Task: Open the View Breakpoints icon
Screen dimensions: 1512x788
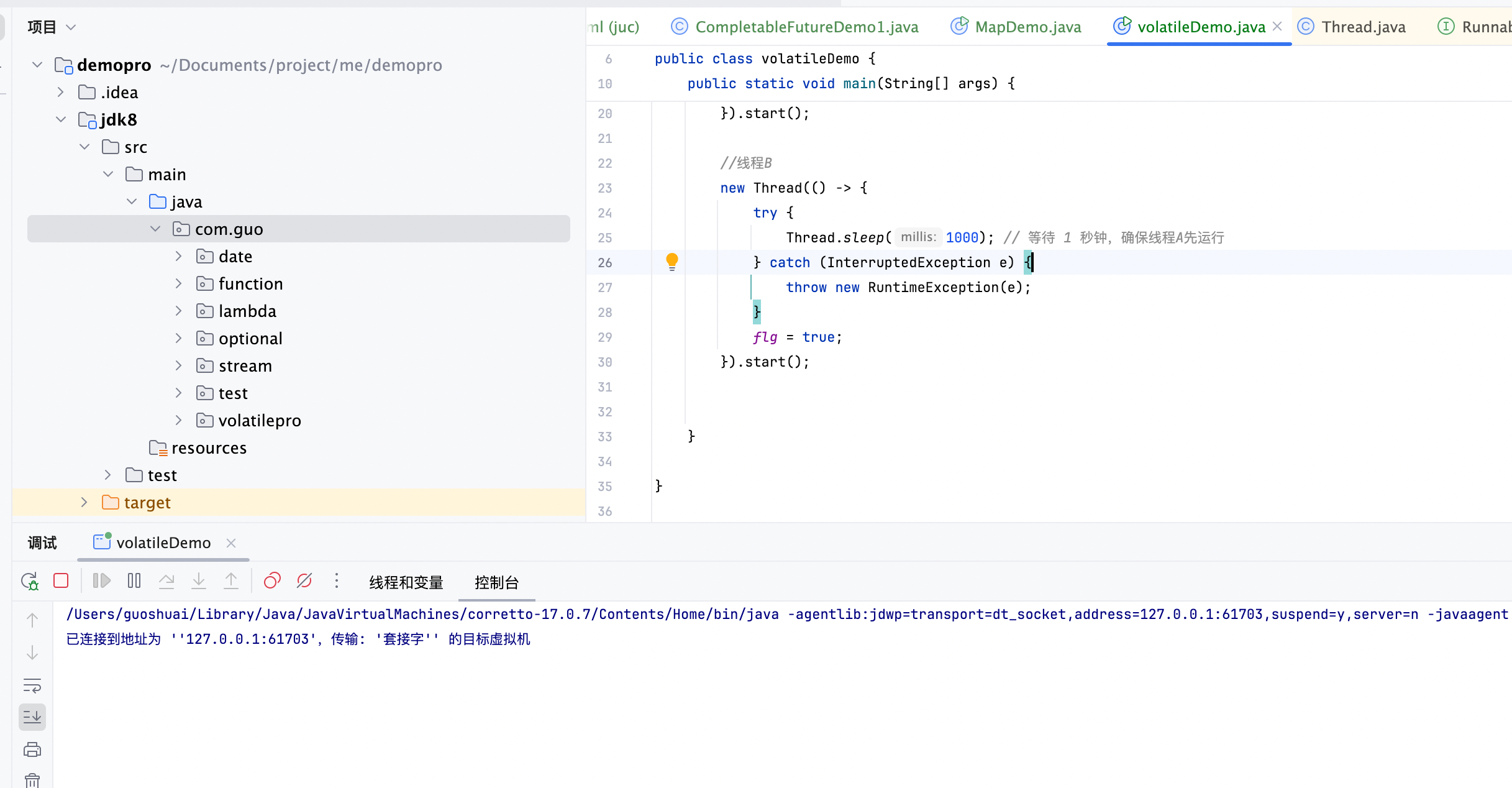Action: 272,581
